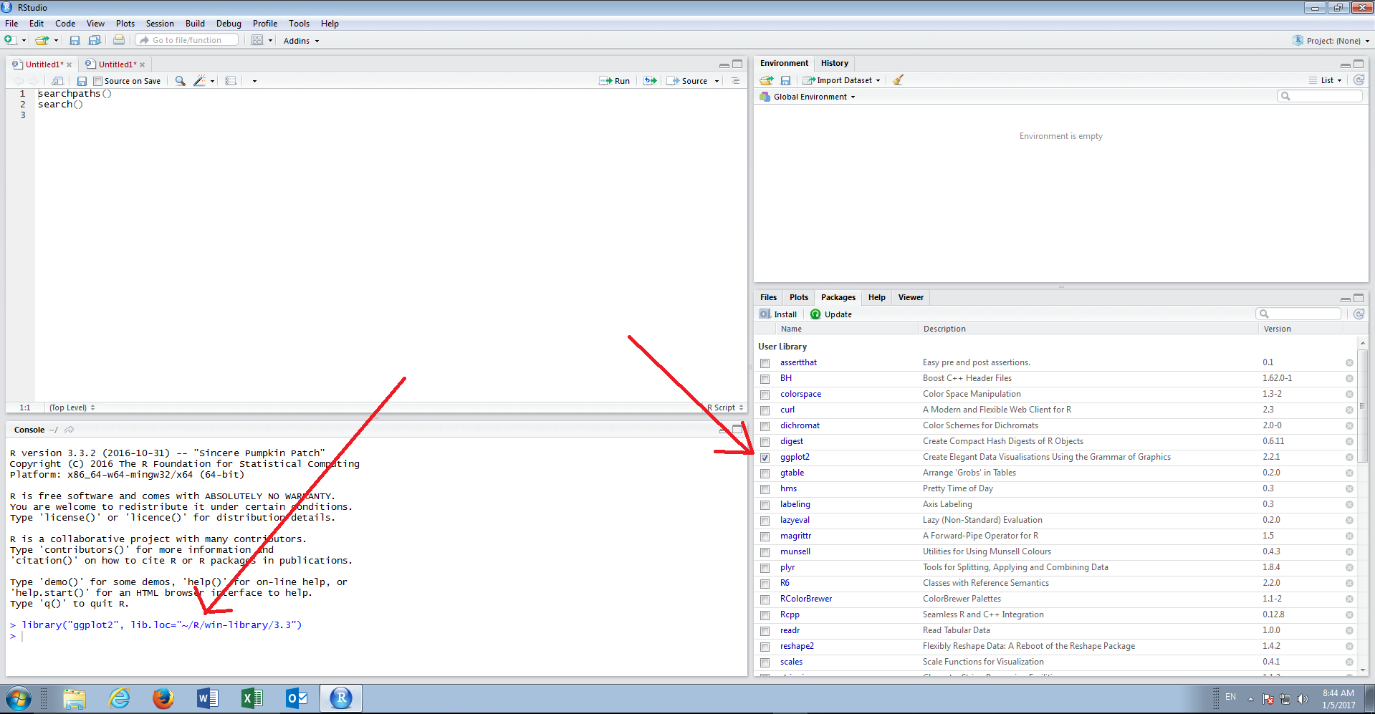Save current document from main toolbar
1375x714 pixels.
click(x=75, y=40)
